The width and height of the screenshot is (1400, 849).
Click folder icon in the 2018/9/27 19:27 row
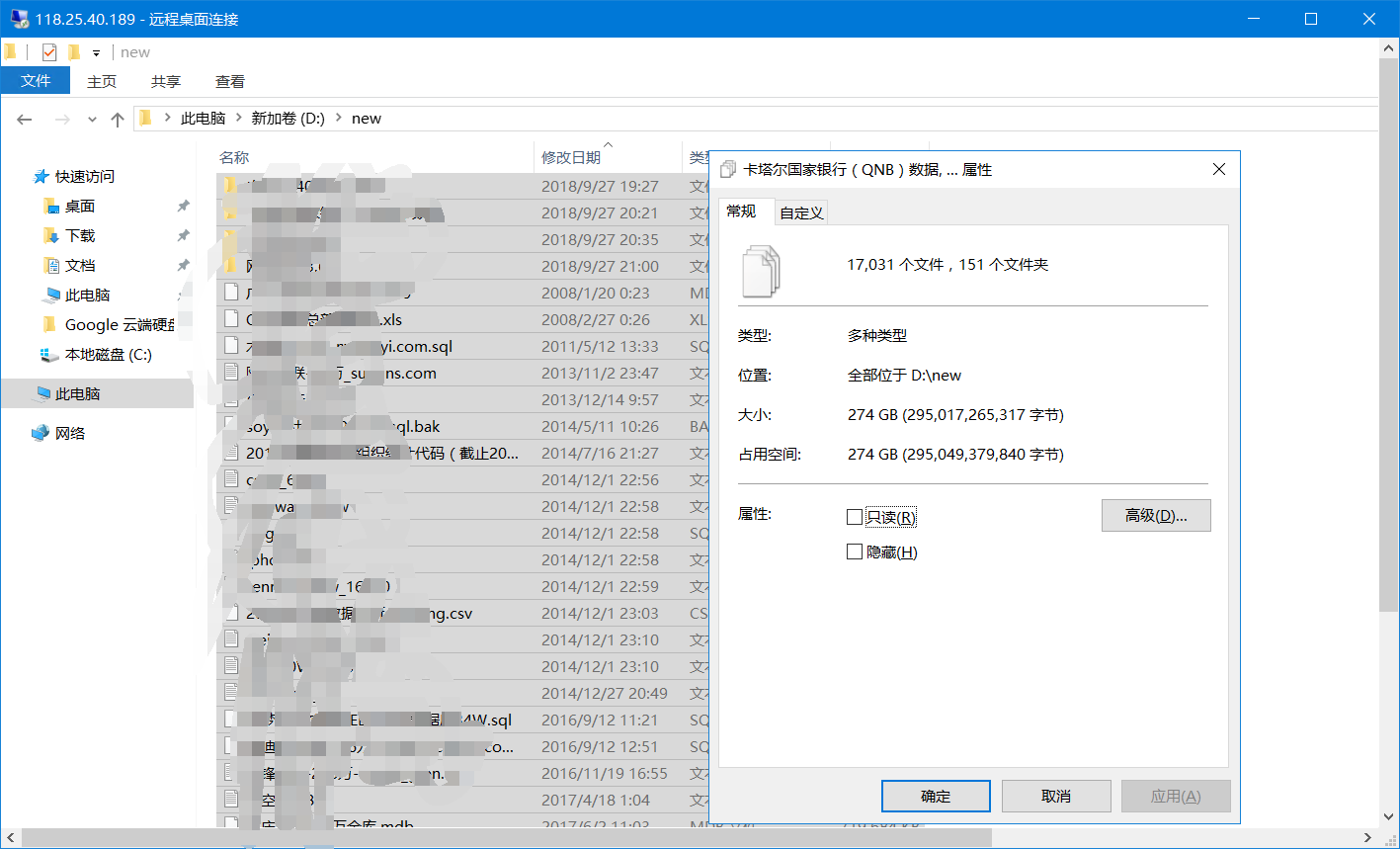pyautogui.click(x=231, y=185)
